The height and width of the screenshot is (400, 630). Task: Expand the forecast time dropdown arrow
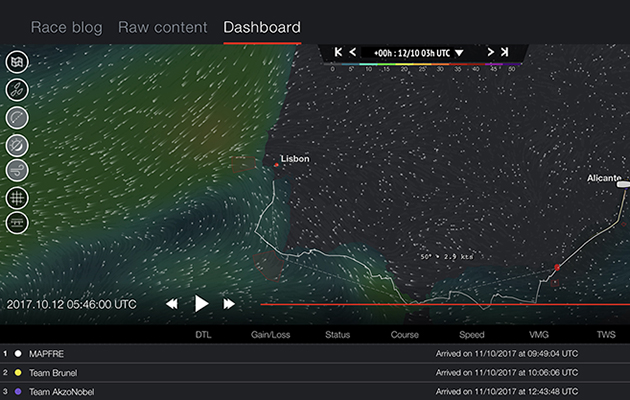coord(459,53)
